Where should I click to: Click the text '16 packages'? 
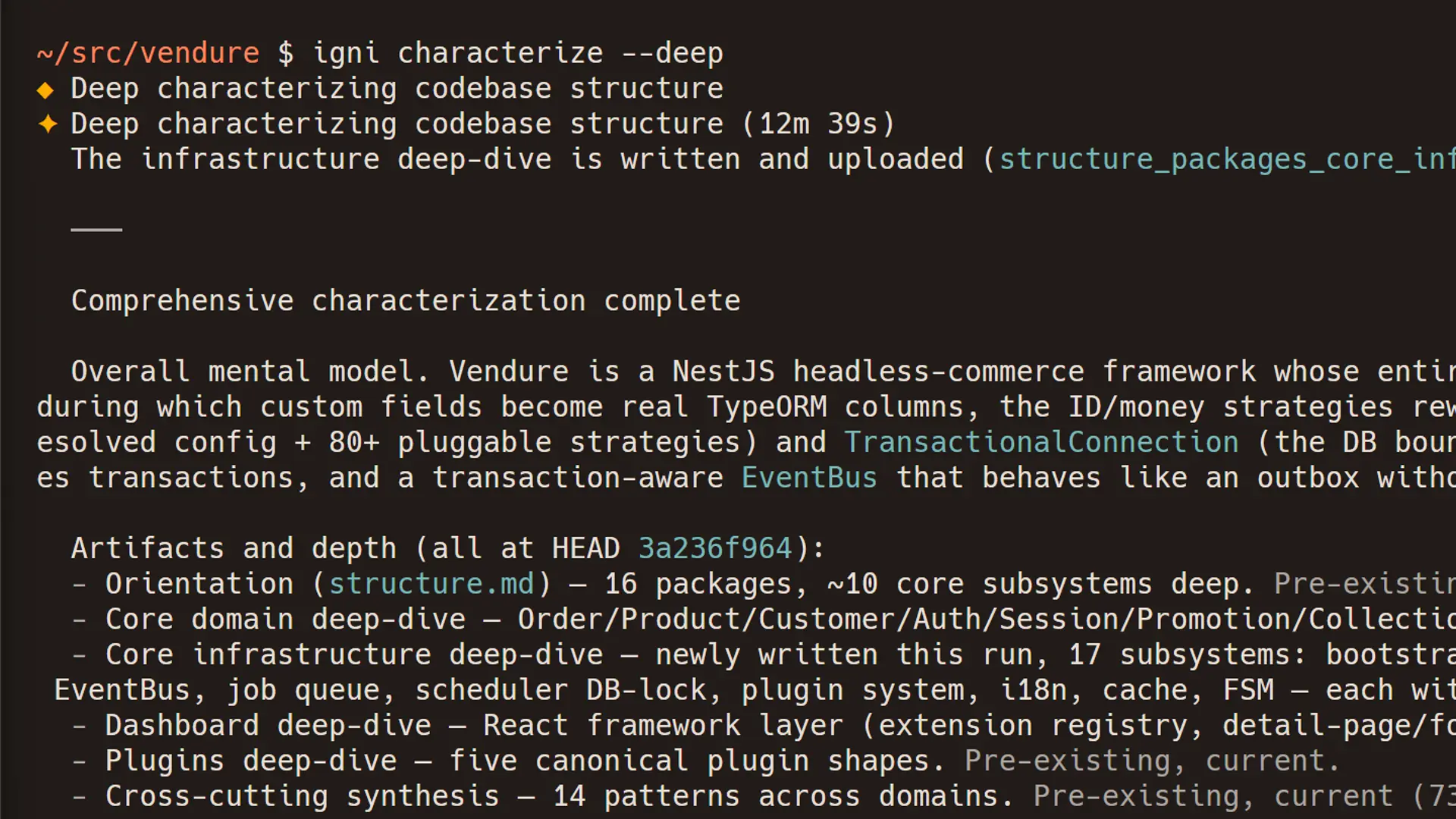click(x=698, y=584)
